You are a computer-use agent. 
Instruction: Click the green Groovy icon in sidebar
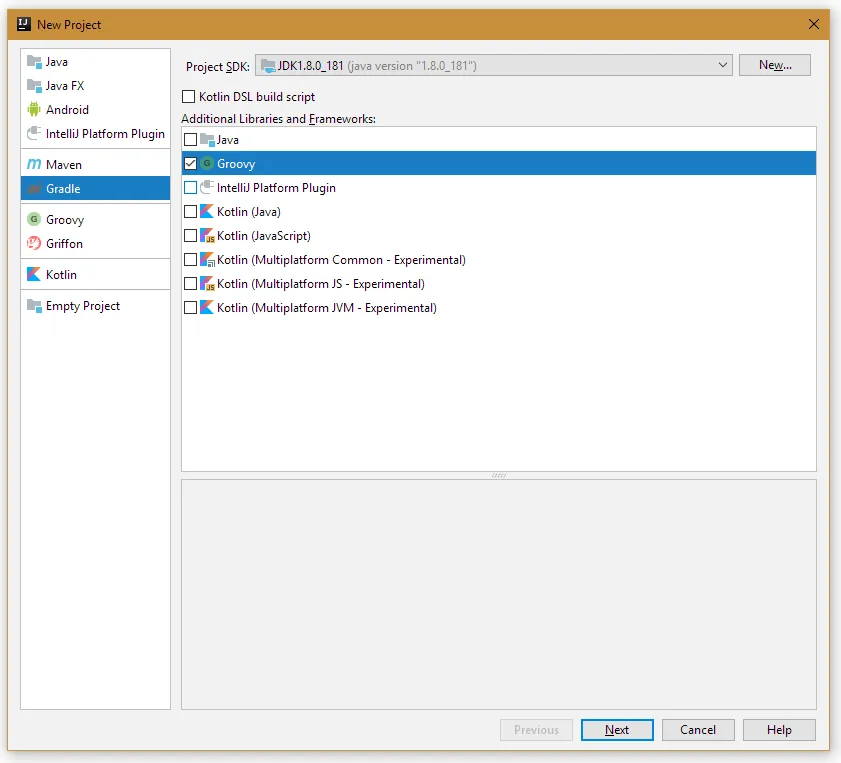click(34, 219)
